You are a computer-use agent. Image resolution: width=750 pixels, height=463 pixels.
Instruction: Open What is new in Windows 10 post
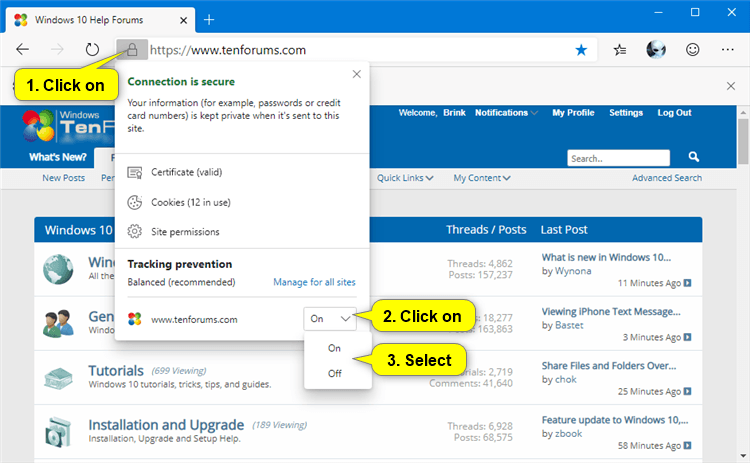(x=606, y=257)
